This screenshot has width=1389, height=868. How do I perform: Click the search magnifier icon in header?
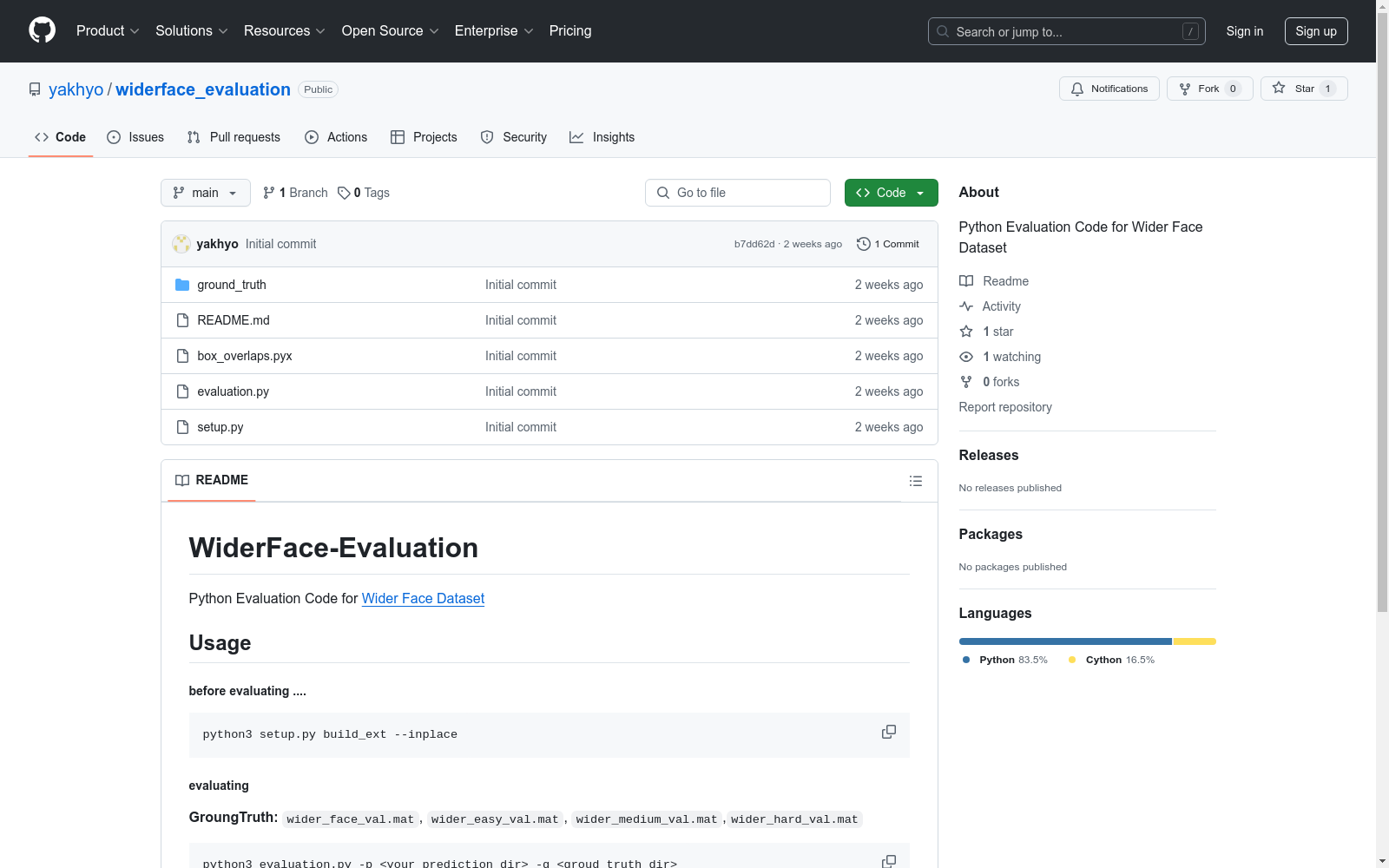943,31
